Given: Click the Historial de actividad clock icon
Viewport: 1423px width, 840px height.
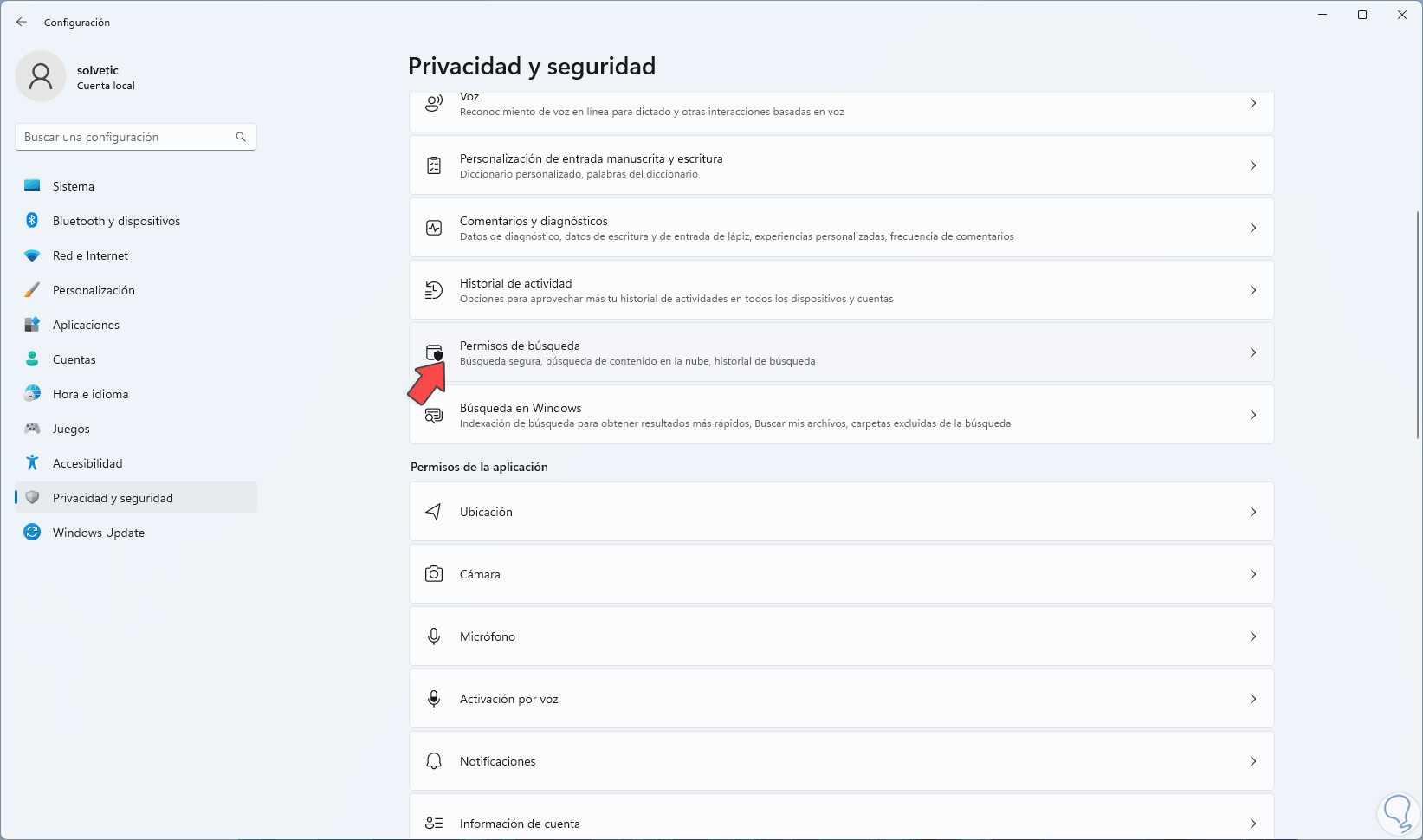Looking at the screenshot, I should click(x=434, y=290).
